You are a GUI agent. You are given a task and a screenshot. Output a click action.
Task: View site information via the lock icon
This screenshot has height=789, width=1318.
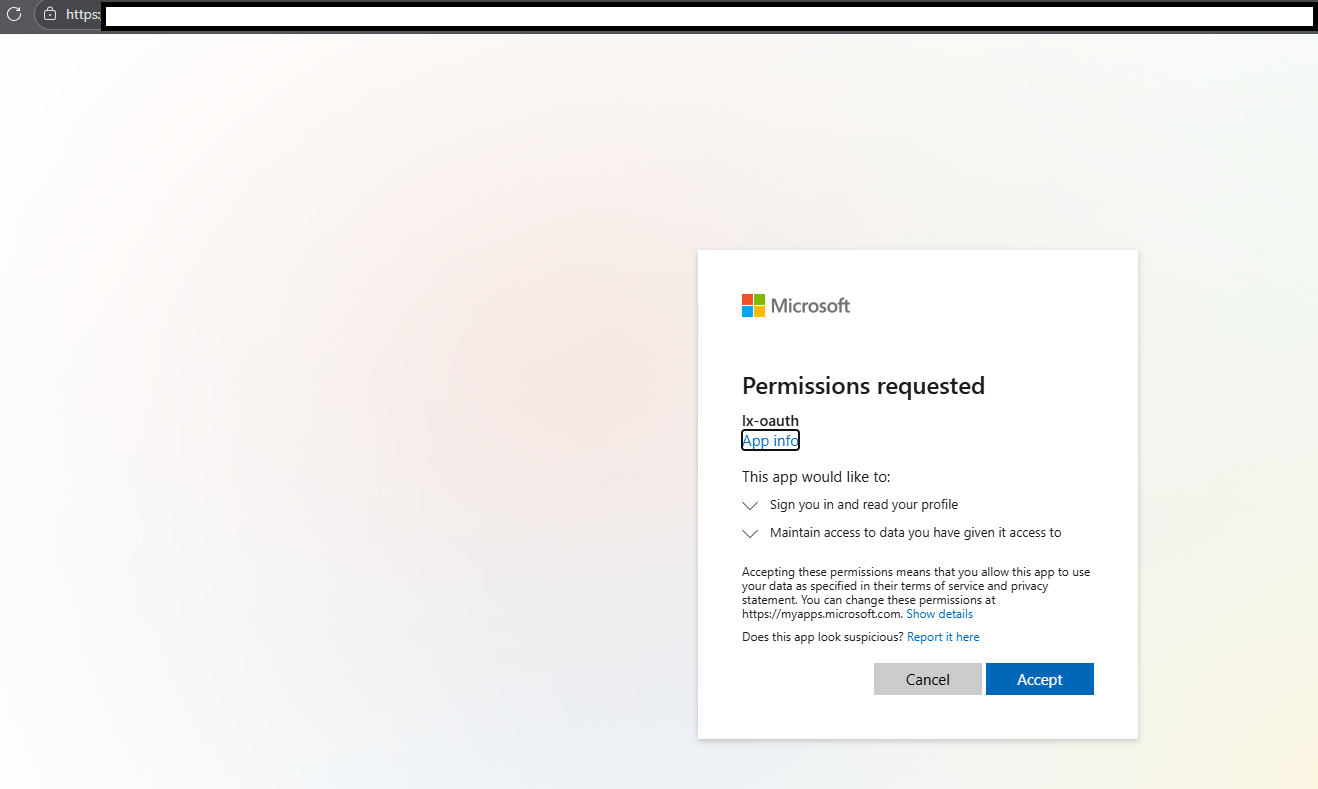50,14
